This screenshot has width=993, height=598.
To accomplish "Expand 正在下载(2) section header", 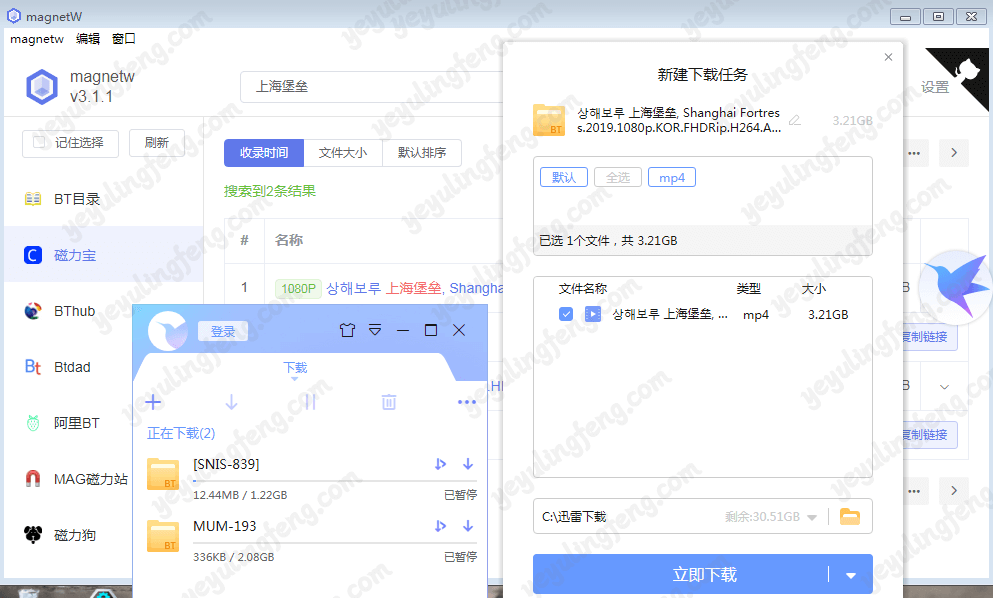I will coord(181,433).
